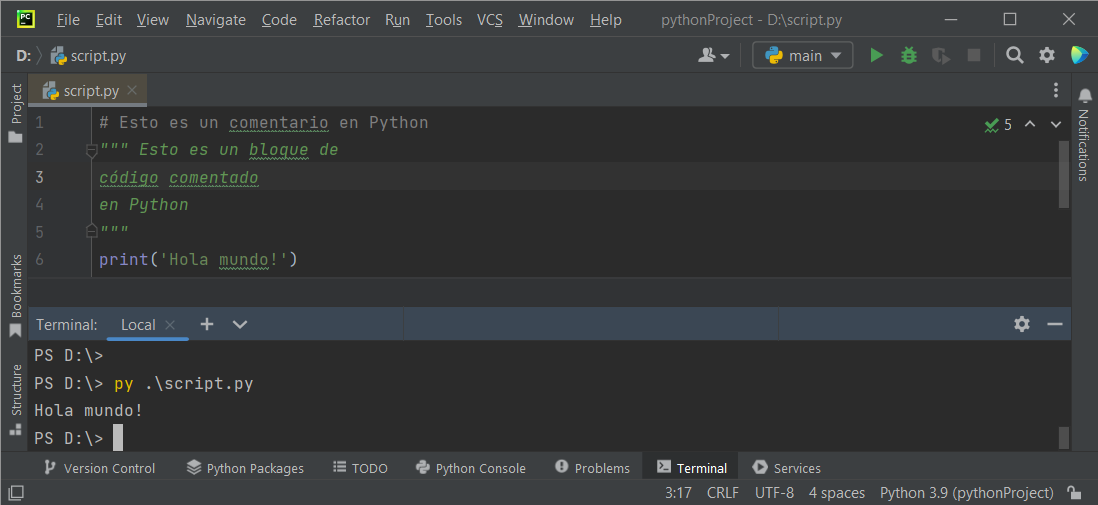Open the VCS menu

(x=489, y=20)
